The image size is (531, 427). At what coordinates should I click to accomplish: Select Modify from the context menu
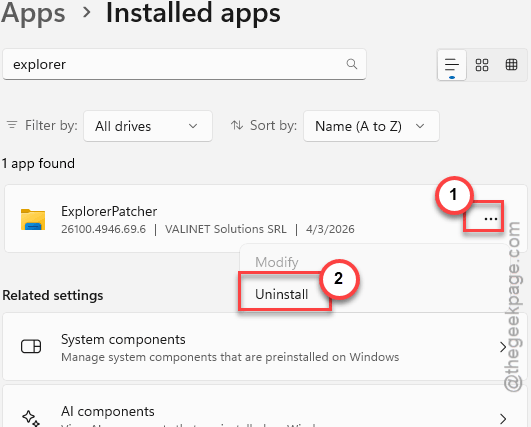(277, 262)
